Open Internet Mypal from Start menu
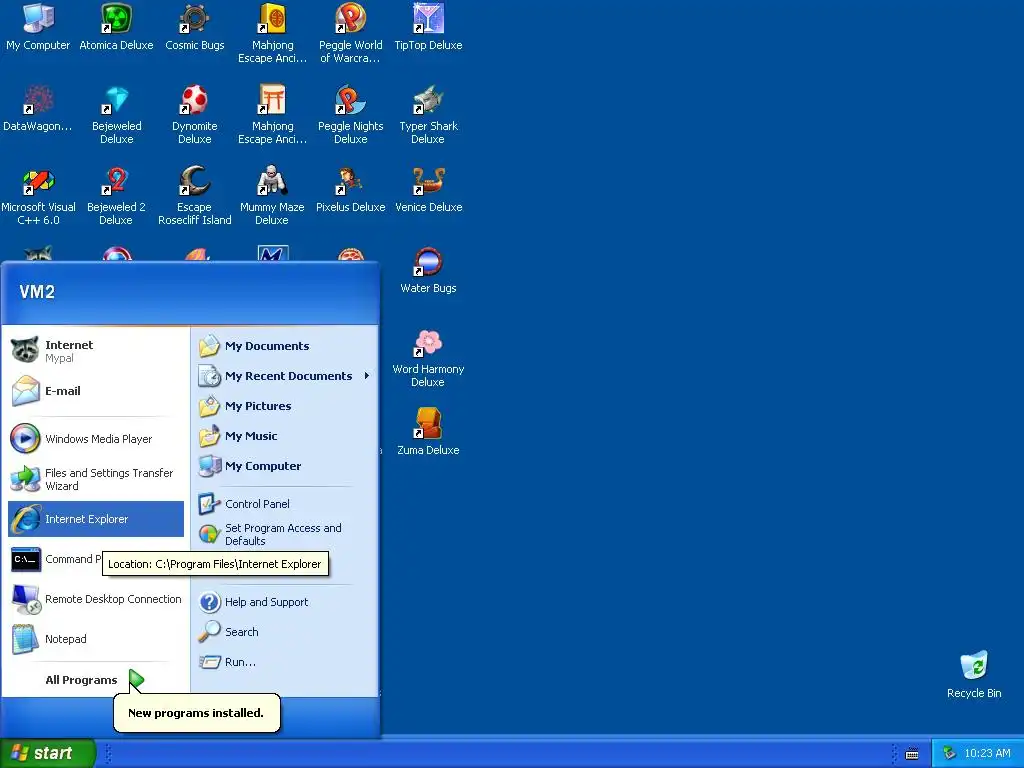The image size is (1024, 768). pyautogui.click(x=96, y=351)
